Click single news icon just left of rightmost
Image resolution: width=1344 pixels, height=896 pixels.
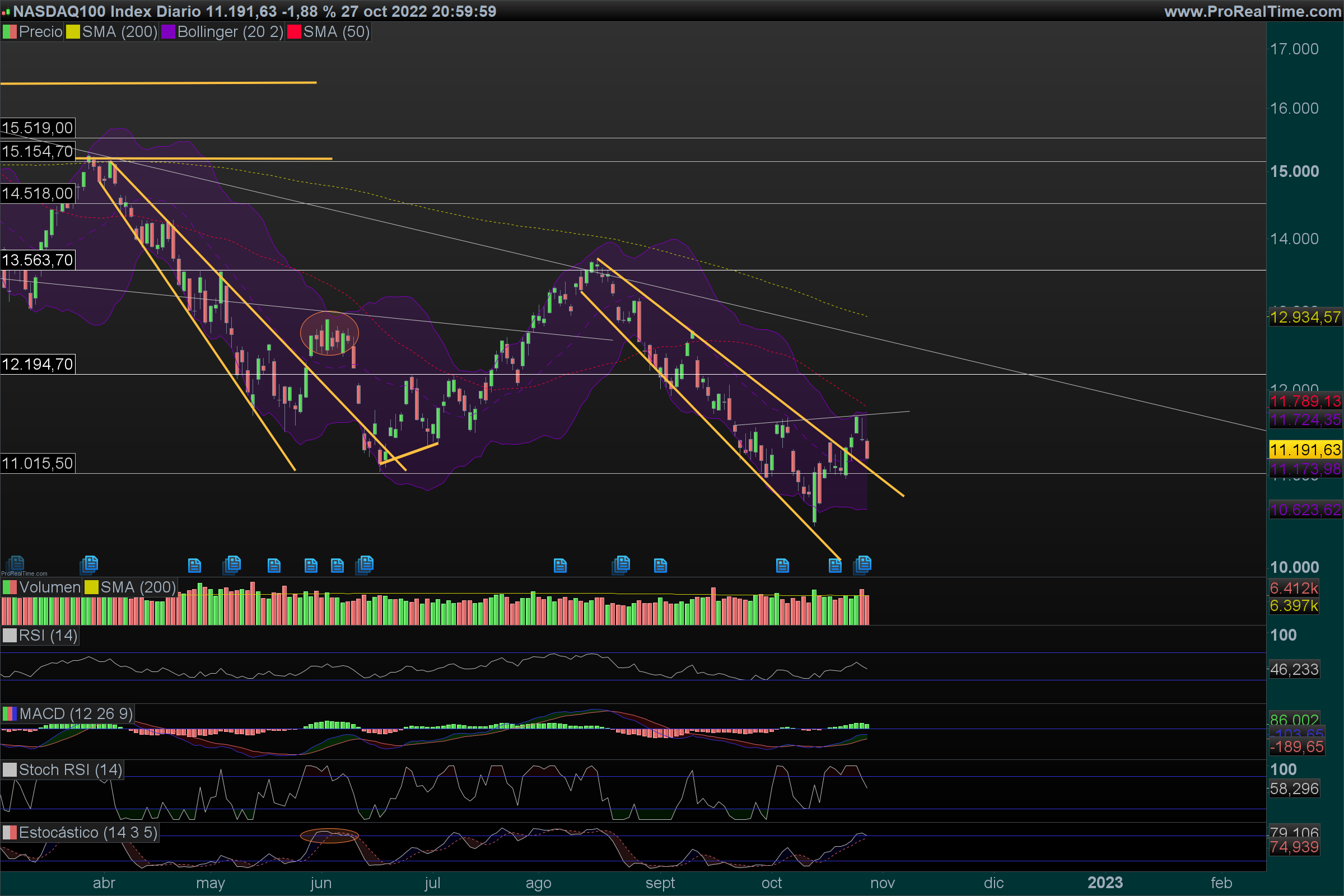point(835,566)
